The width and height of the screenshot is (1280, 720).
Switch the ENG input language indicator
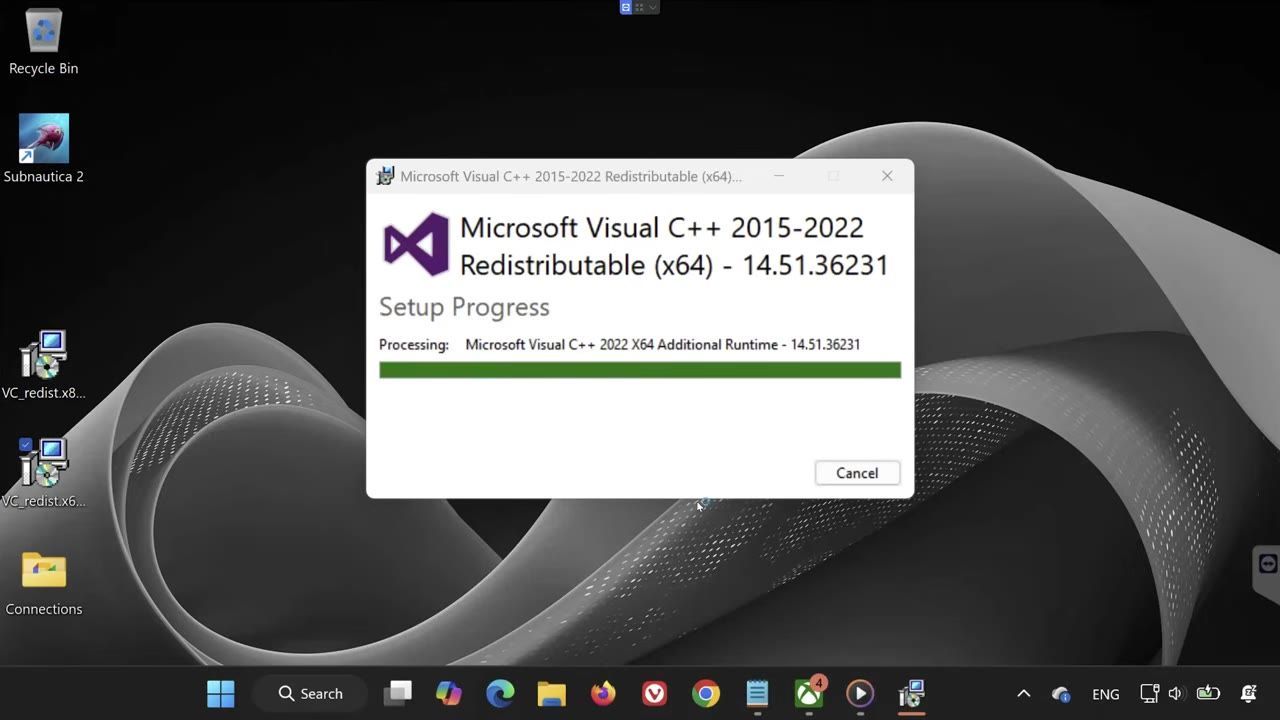pos(1106,694)
